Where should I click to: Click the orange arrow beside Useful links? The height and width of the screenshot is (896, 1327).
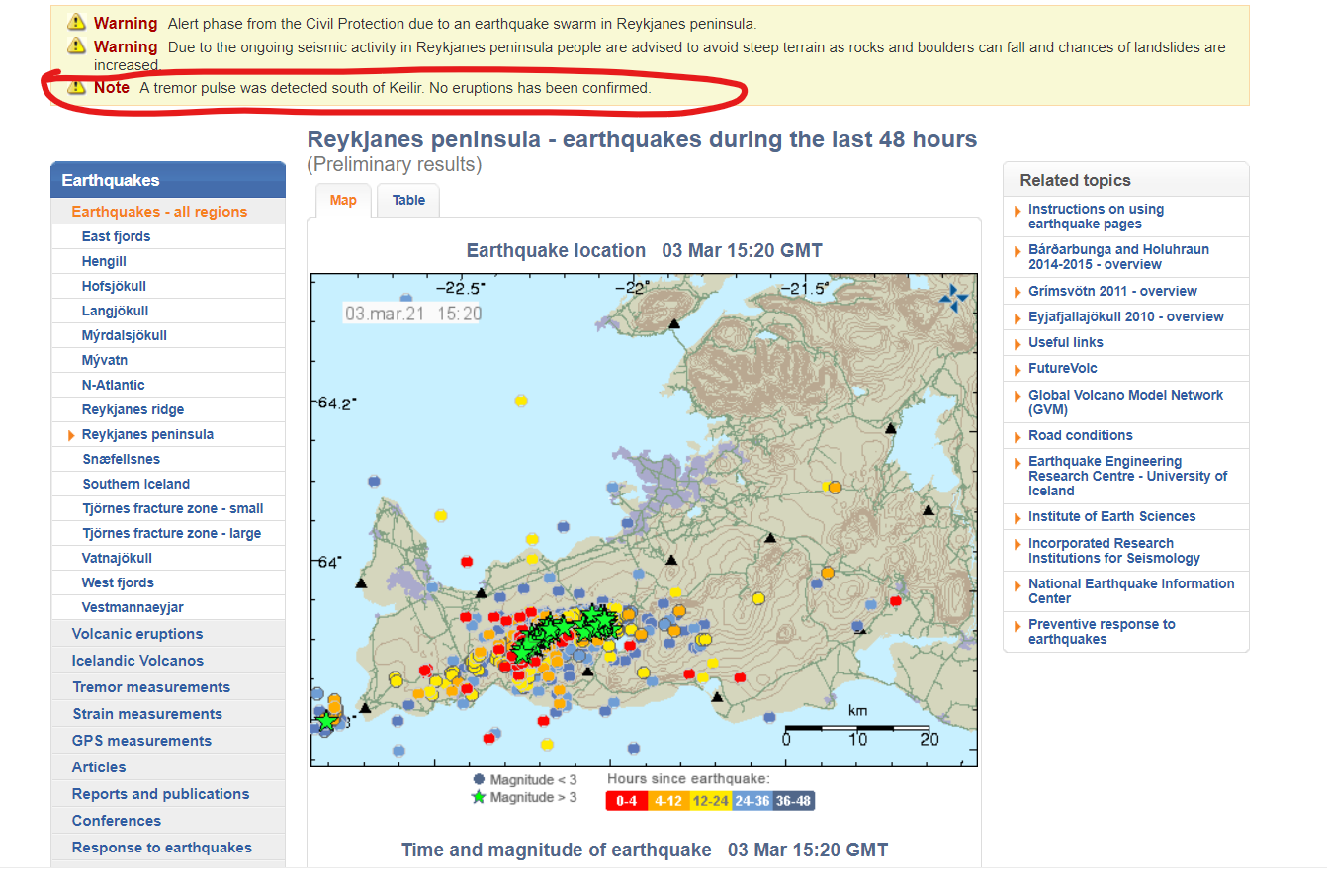pyautogui.click(x=1017, y=343)
